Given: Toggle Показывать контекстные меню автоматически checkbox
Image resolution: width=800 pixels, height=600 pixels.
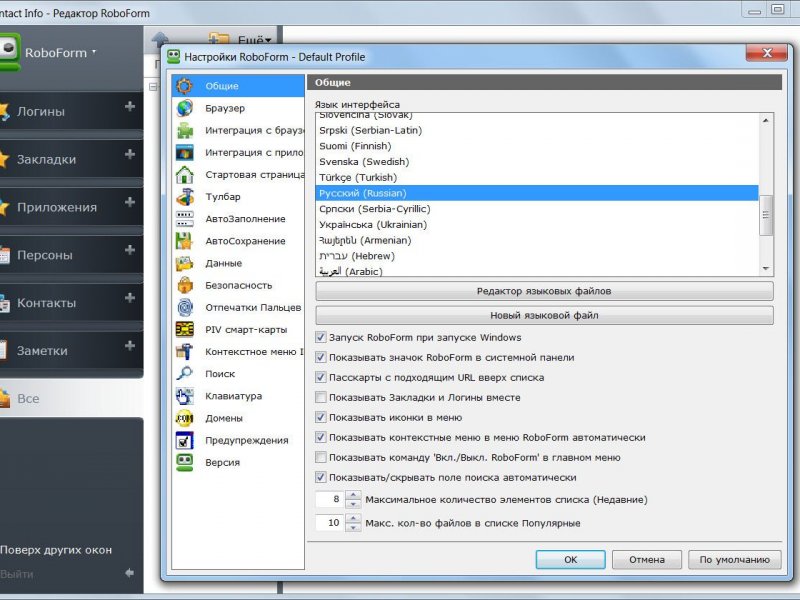Looking at the screenshot, I should coord(320,437).
